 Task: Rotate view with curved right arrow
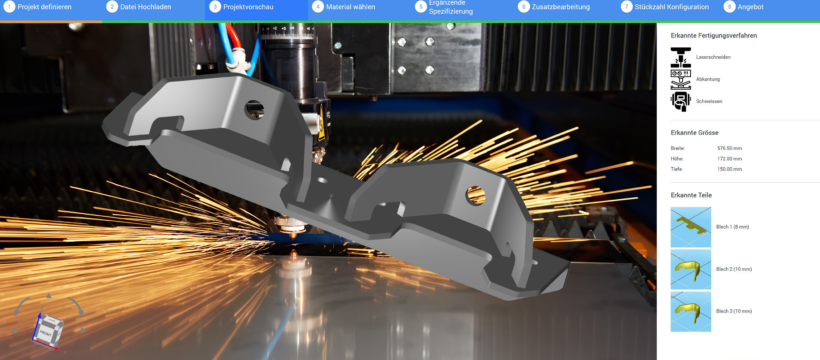(x=75, y=306)
